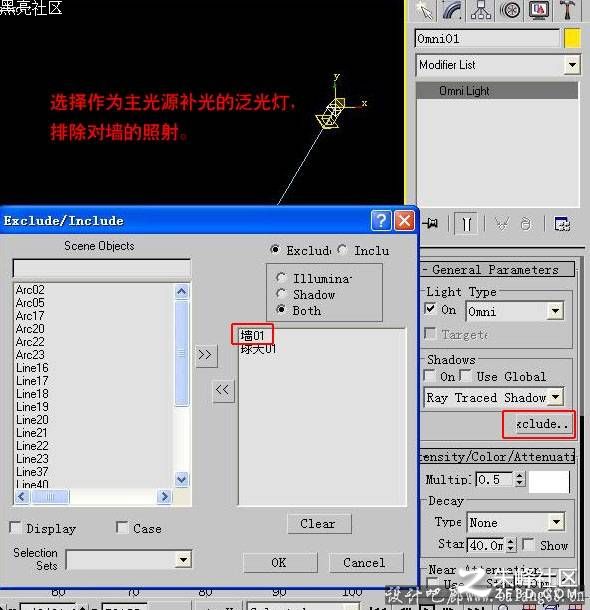This screenshot has width=590, height=610.
Task: Click the OK button
Action: tap(280, 563)
